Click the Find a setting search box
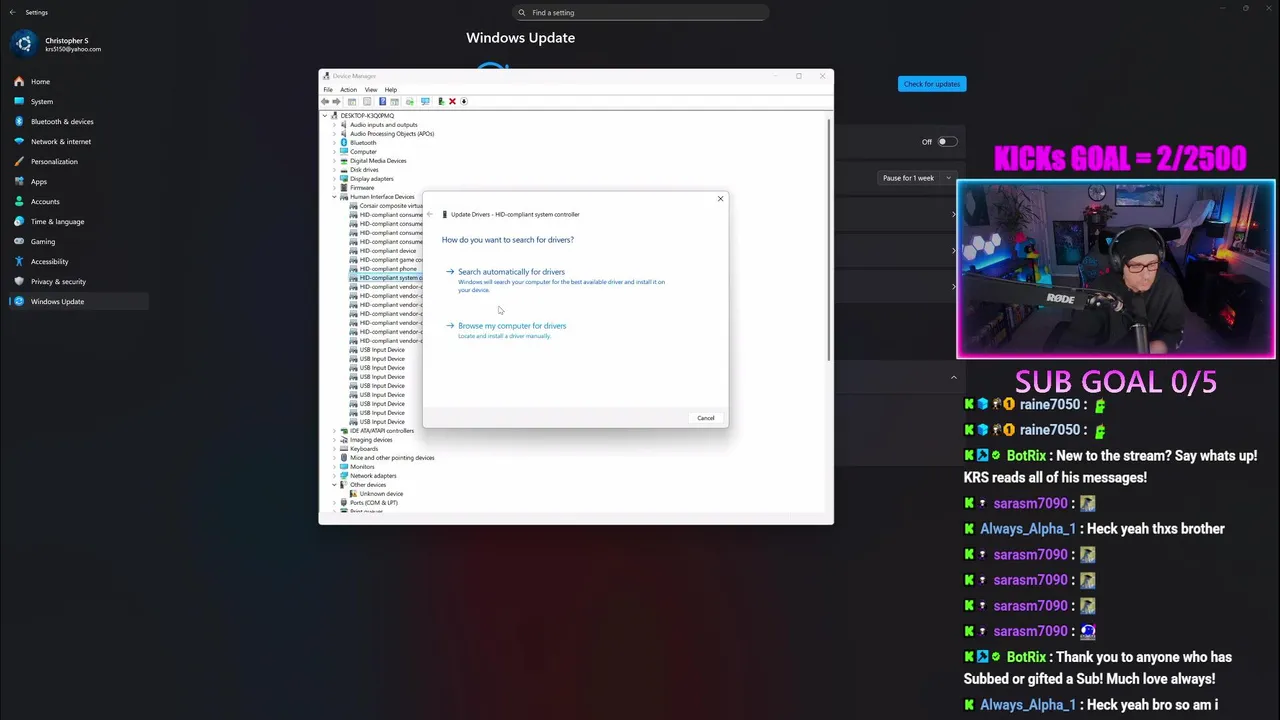The height and width of the screenshot is (720, 1280). 640,13
